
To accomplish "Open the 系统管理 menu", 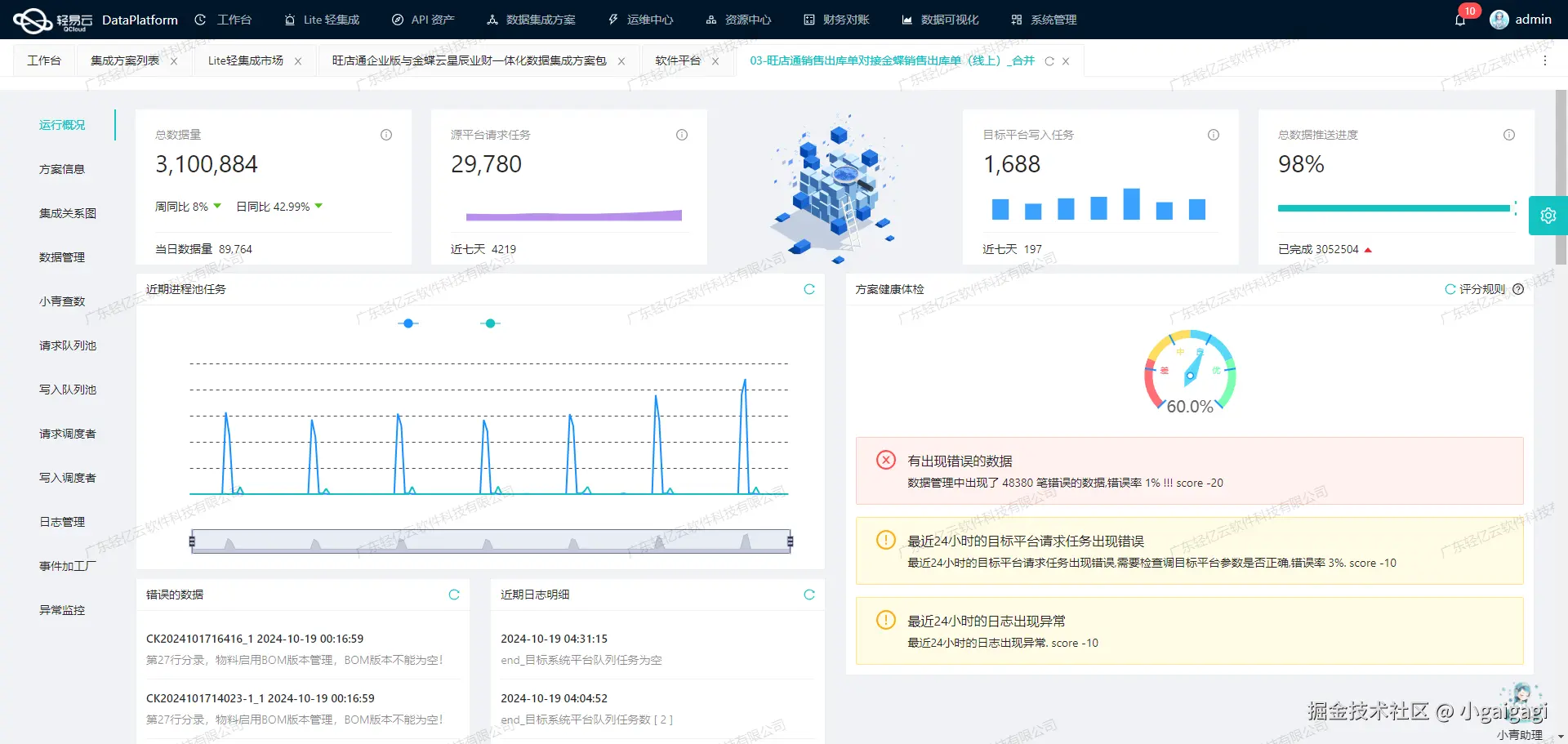I will pos(1053,19).
